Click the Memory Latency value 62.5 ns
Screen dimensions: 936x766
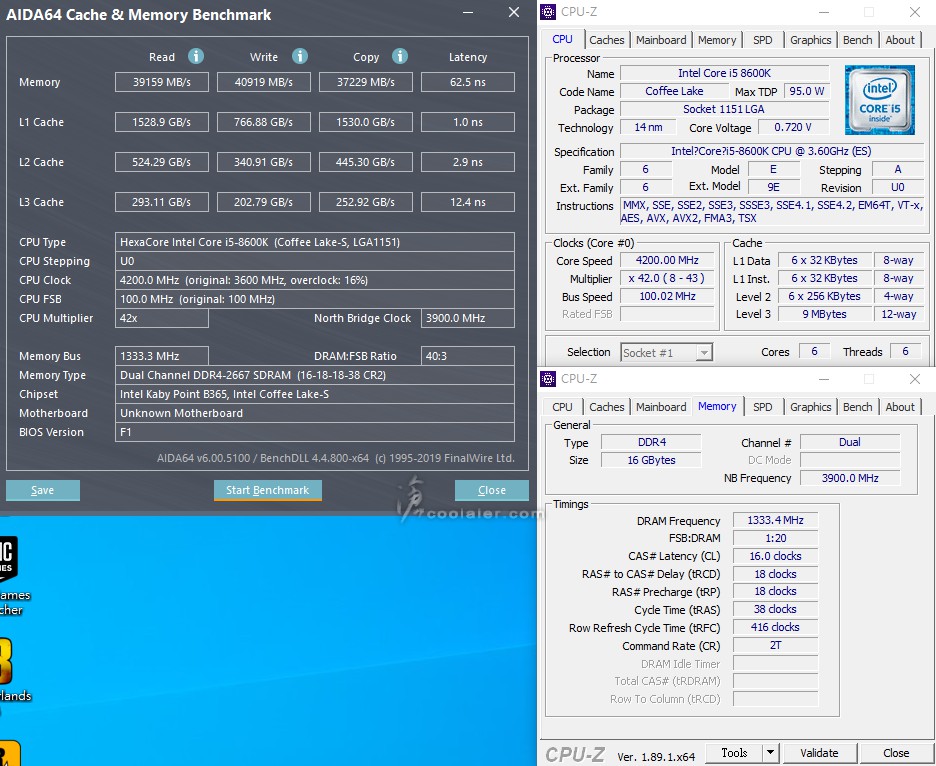pos(468,82)
